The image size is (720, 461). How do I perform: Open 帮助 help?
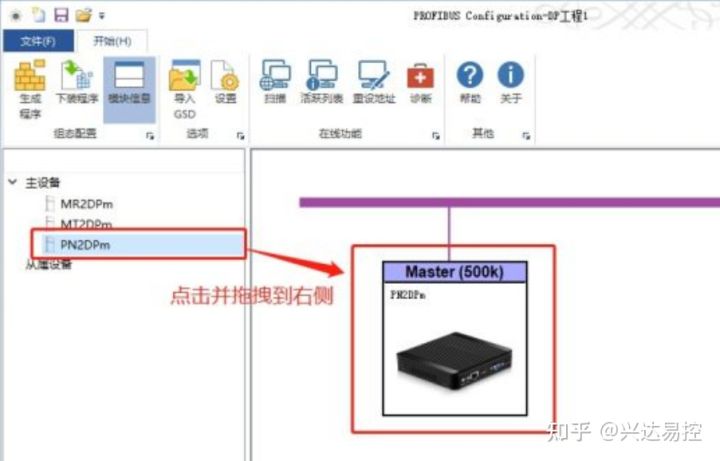click(x=470, y=82)
